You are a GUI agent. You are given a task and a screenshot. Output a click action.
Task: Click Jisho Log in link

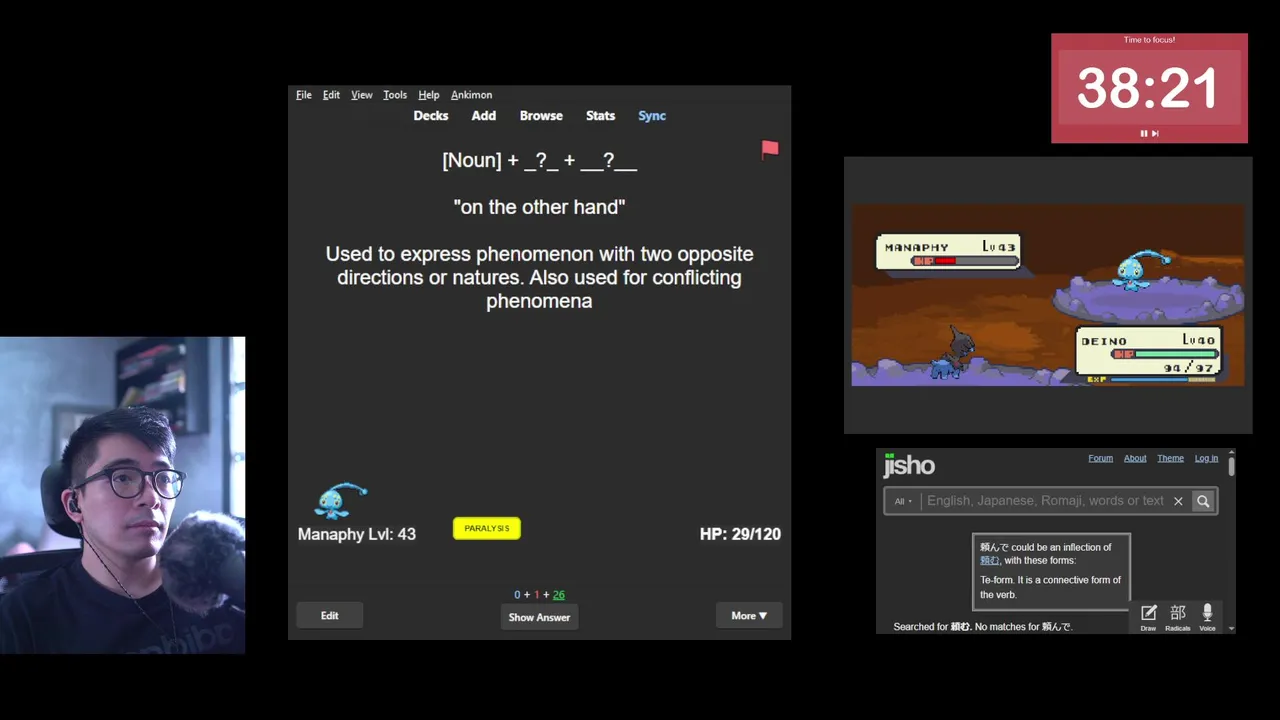click(1206, 458)
